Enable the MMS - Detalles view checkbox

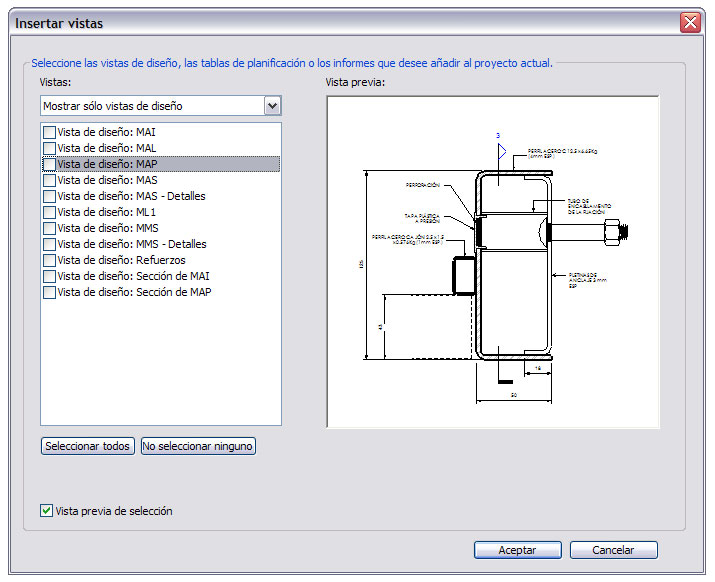point(49,244)
